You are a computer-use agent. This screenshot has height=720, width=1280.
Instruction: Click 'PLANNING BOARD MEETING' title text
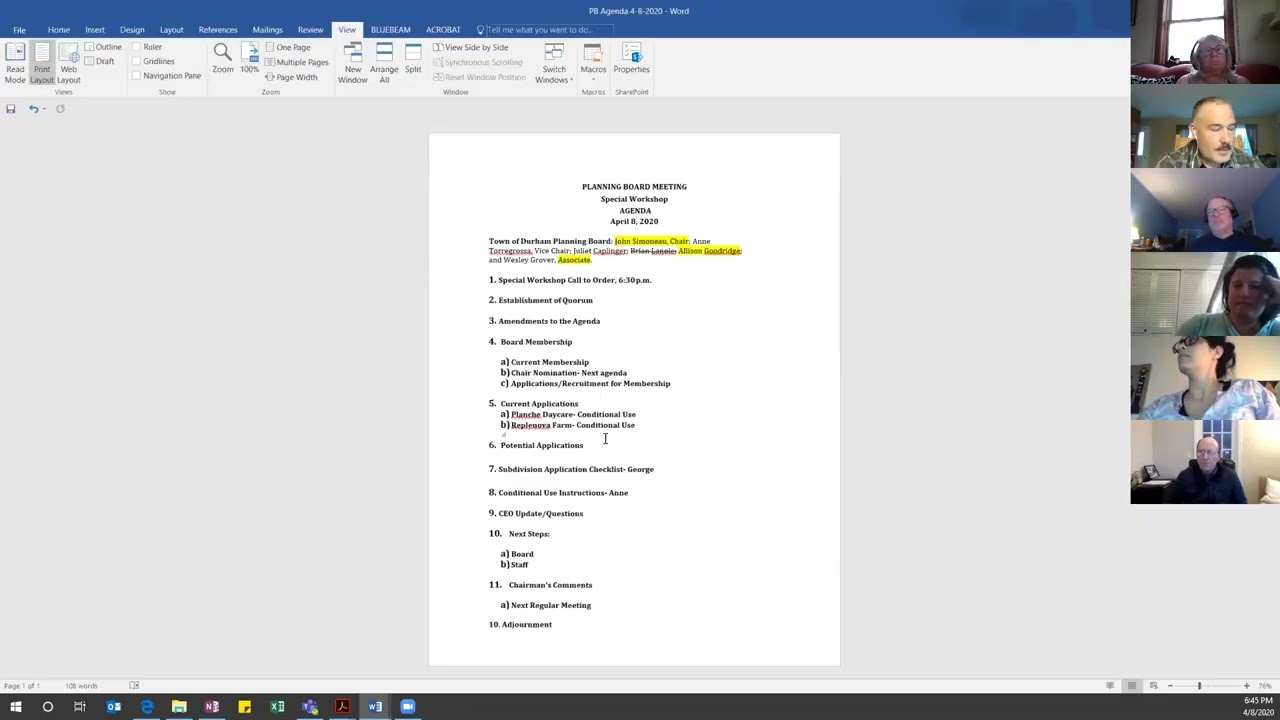point(634,187)
